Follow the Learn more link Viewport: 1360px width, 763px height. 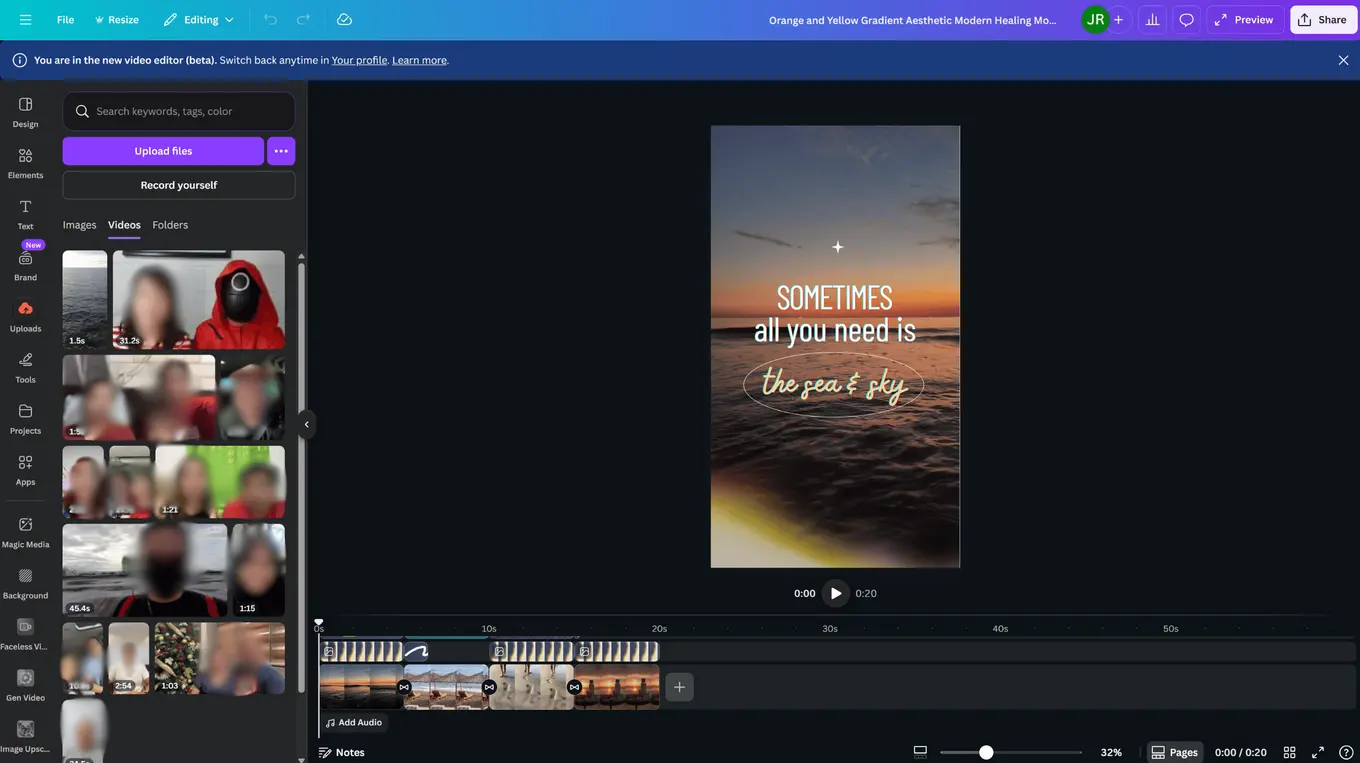[419, 60]
